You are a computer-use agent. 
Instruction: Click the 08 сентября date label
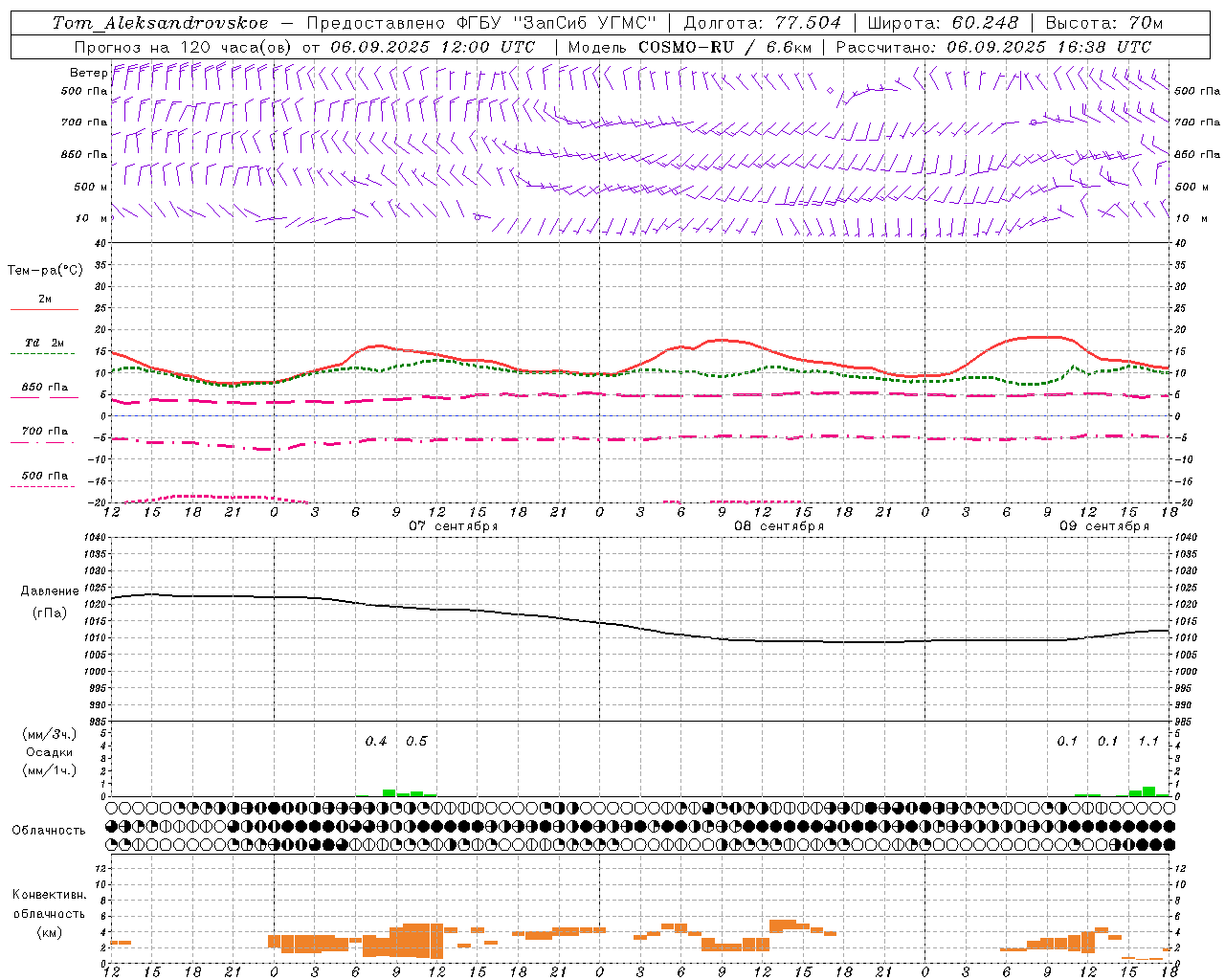click(779, 525)
